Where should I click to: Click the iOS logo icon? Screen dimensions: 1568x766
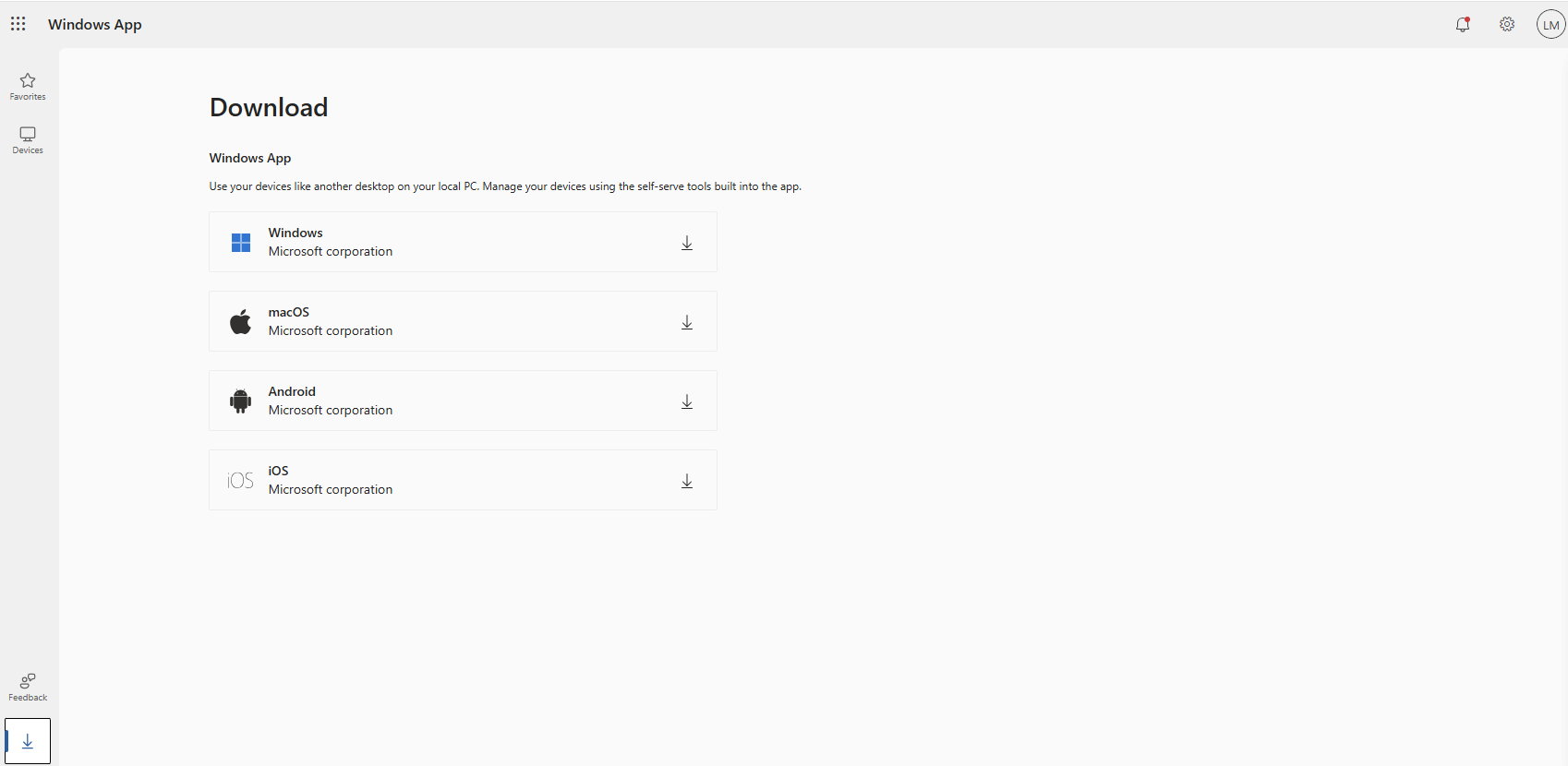(x=241, y=481)
